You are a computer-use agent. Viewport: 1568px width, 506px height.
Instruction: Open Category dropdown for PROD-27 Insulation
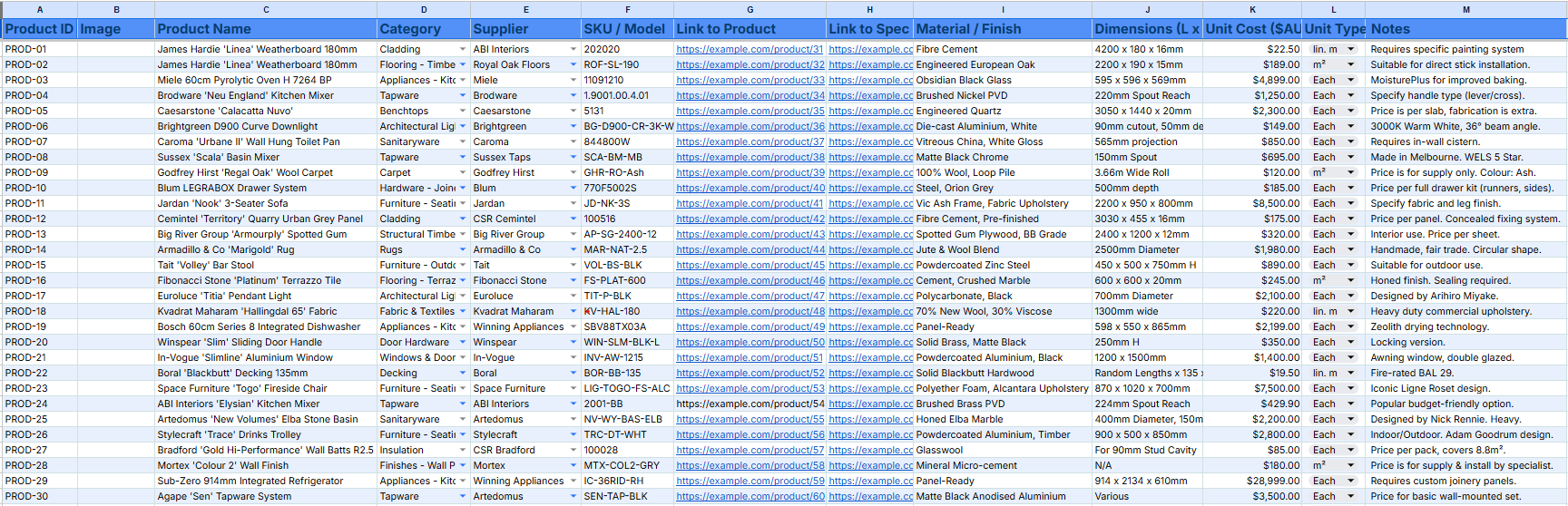coord(463,451)
